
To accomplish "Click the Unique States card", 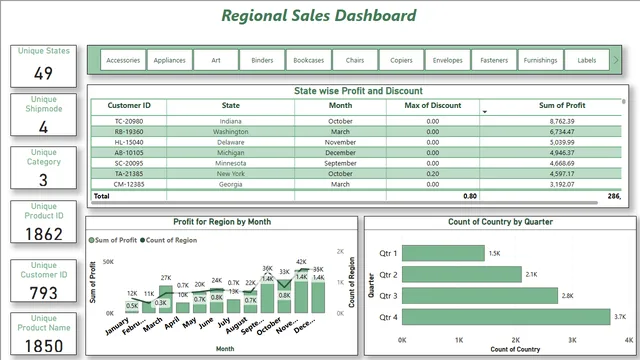I will pos(44,66).
